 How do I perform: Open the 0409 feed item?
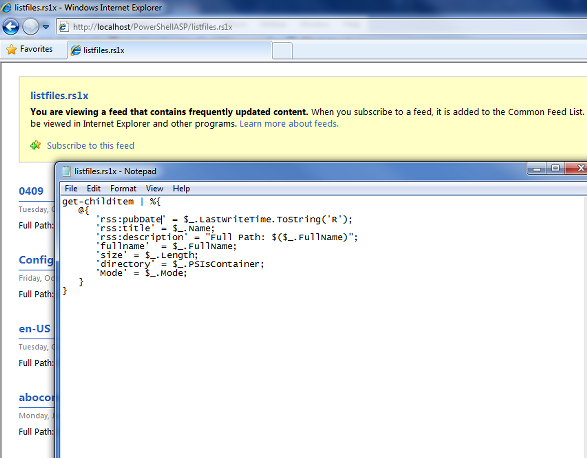click(x=31, y=191)
